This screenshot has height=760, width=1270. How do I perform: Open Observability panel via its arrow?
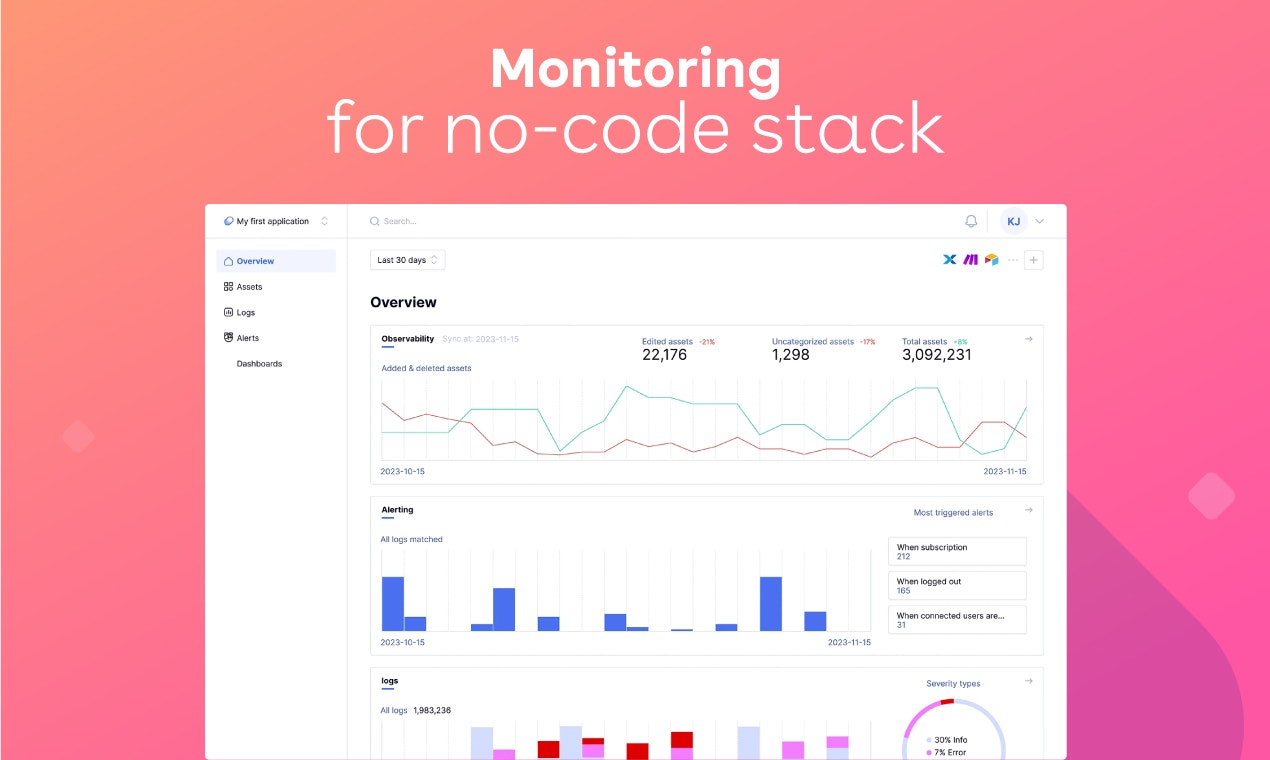pos(1028,339)
